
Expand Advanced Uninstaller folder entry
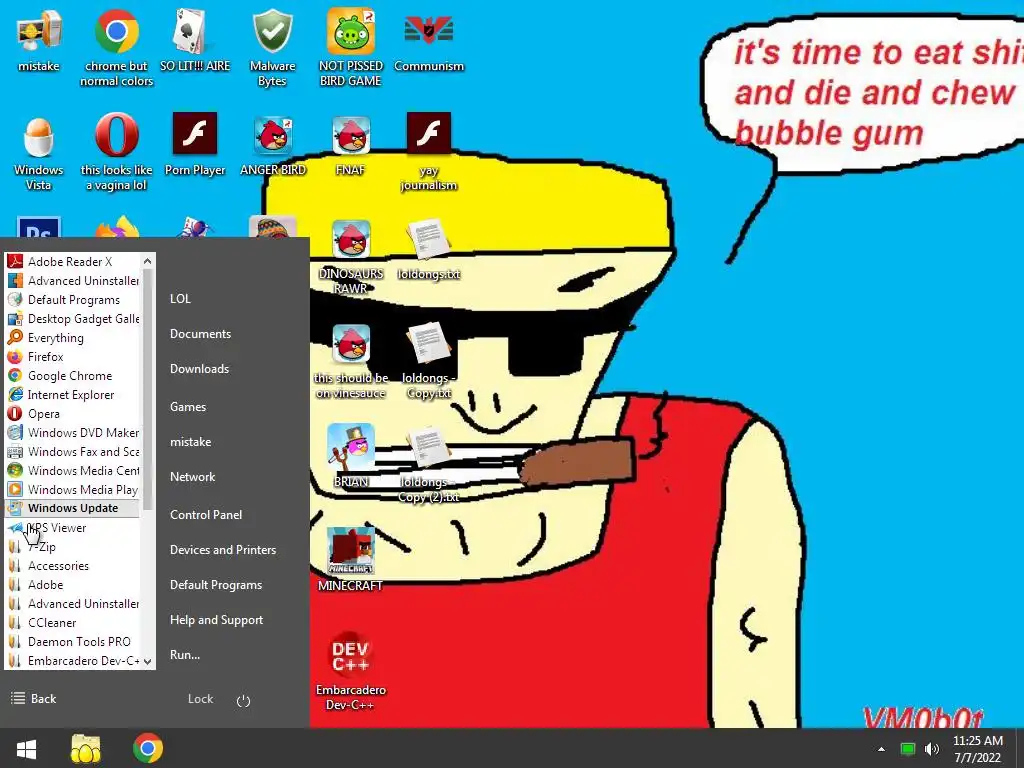72,603
